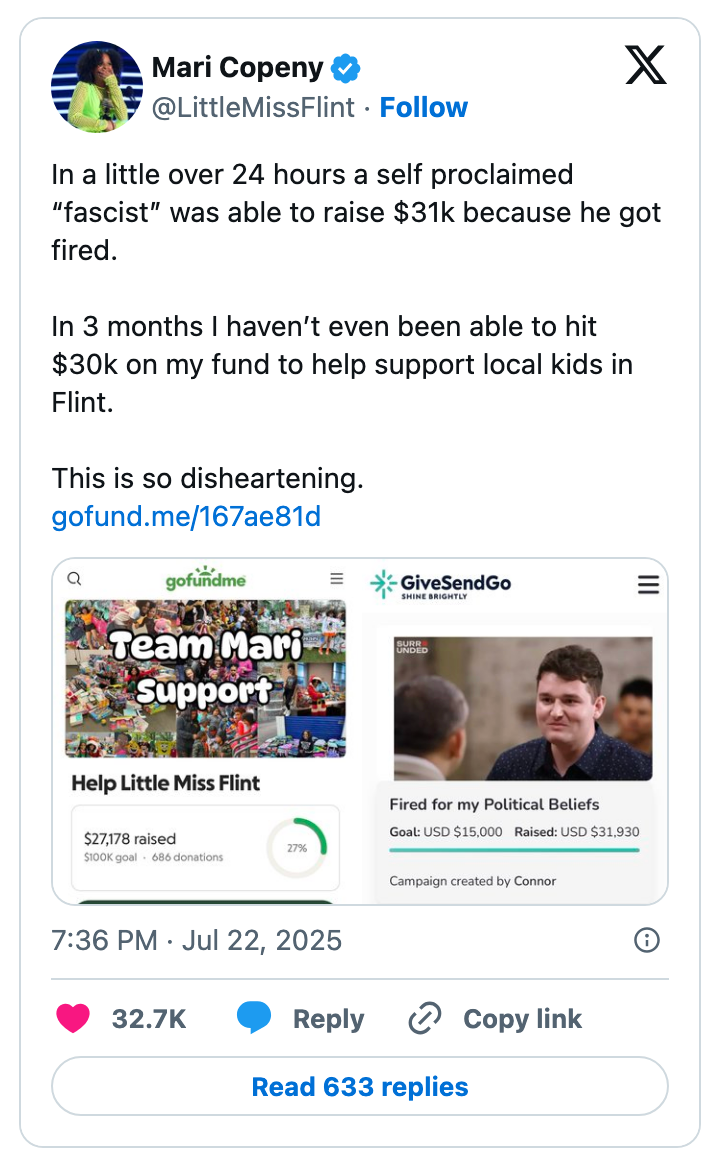Image resolution: width=726 pixels, height=1166 pixels.
Task: Click the Mari Copeny display name
Action: tap(237, 68)
